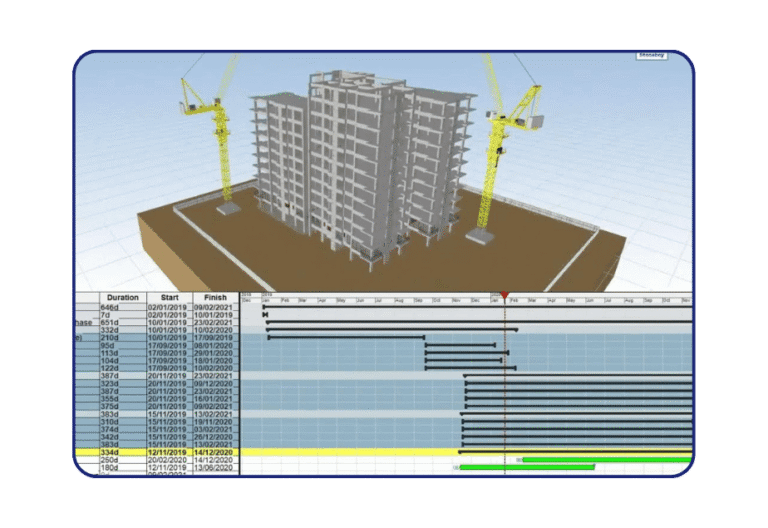Select the finish date cell 19/11/2020

click(x=216, y=422)
